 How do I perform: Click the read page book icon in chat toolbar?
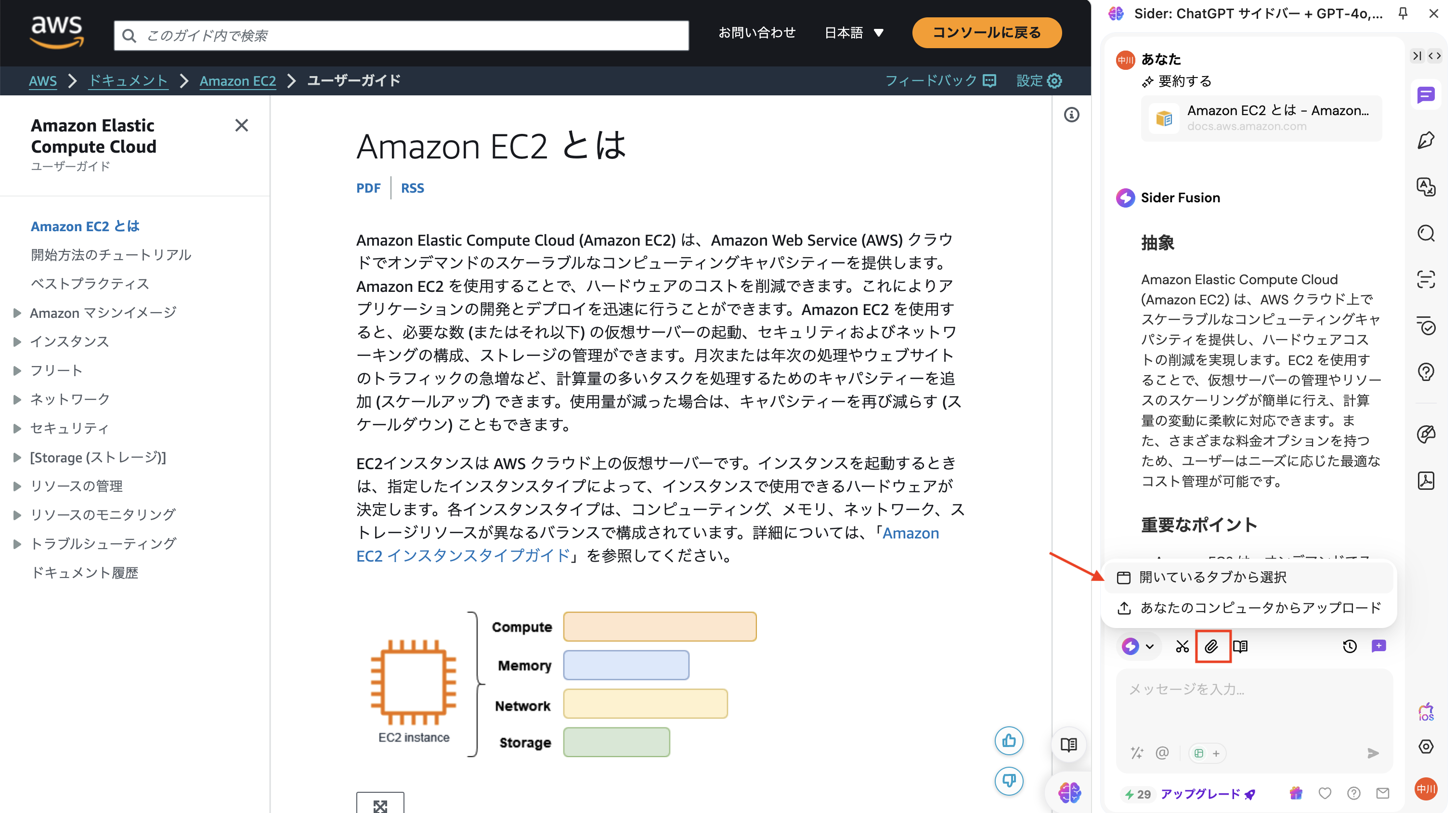(x=1240, y=646)
